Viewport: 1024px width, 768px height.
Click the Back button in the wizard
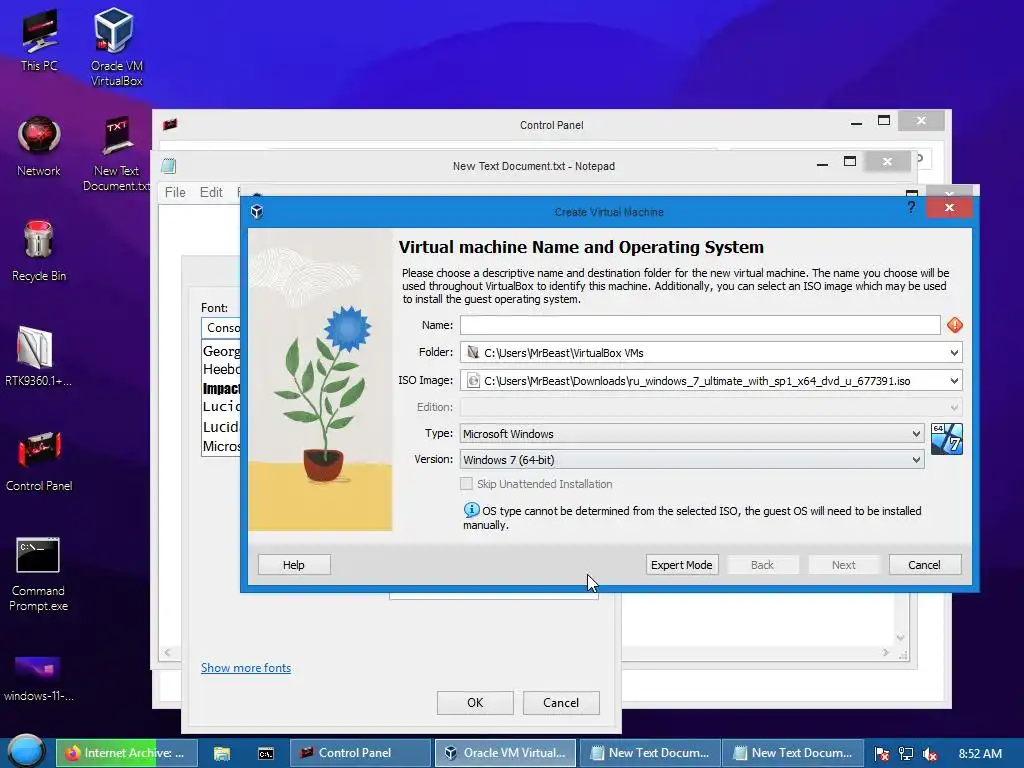(x=762, y=565)
